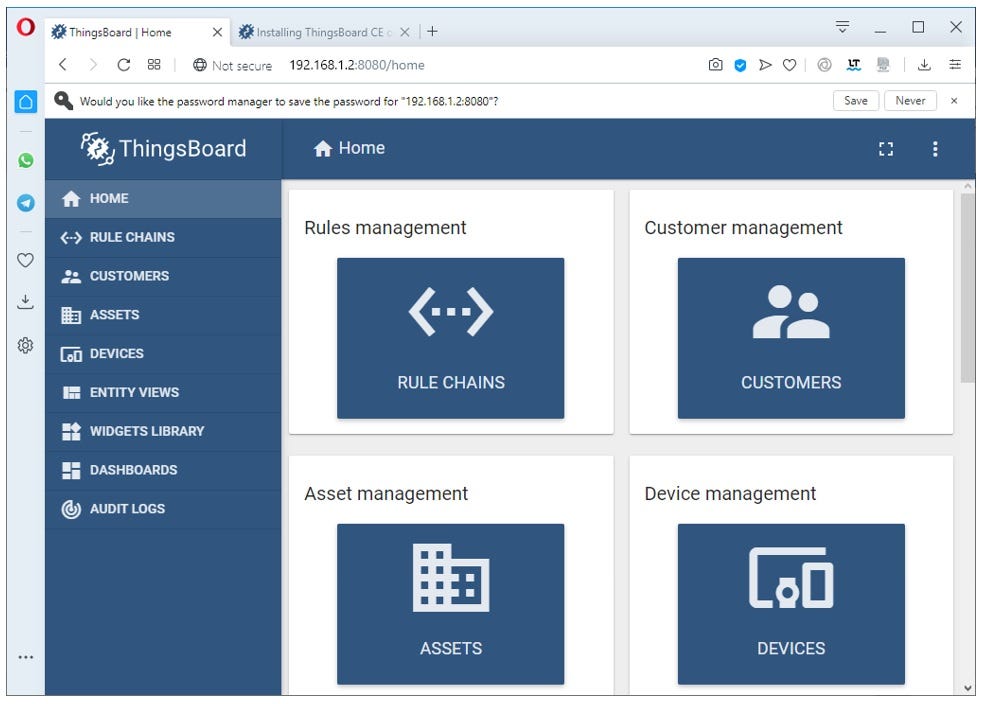Click Never on password manager prompt
Image resolution: width=984 pixels, height=704 pixels.
click(x=910, y=101)
